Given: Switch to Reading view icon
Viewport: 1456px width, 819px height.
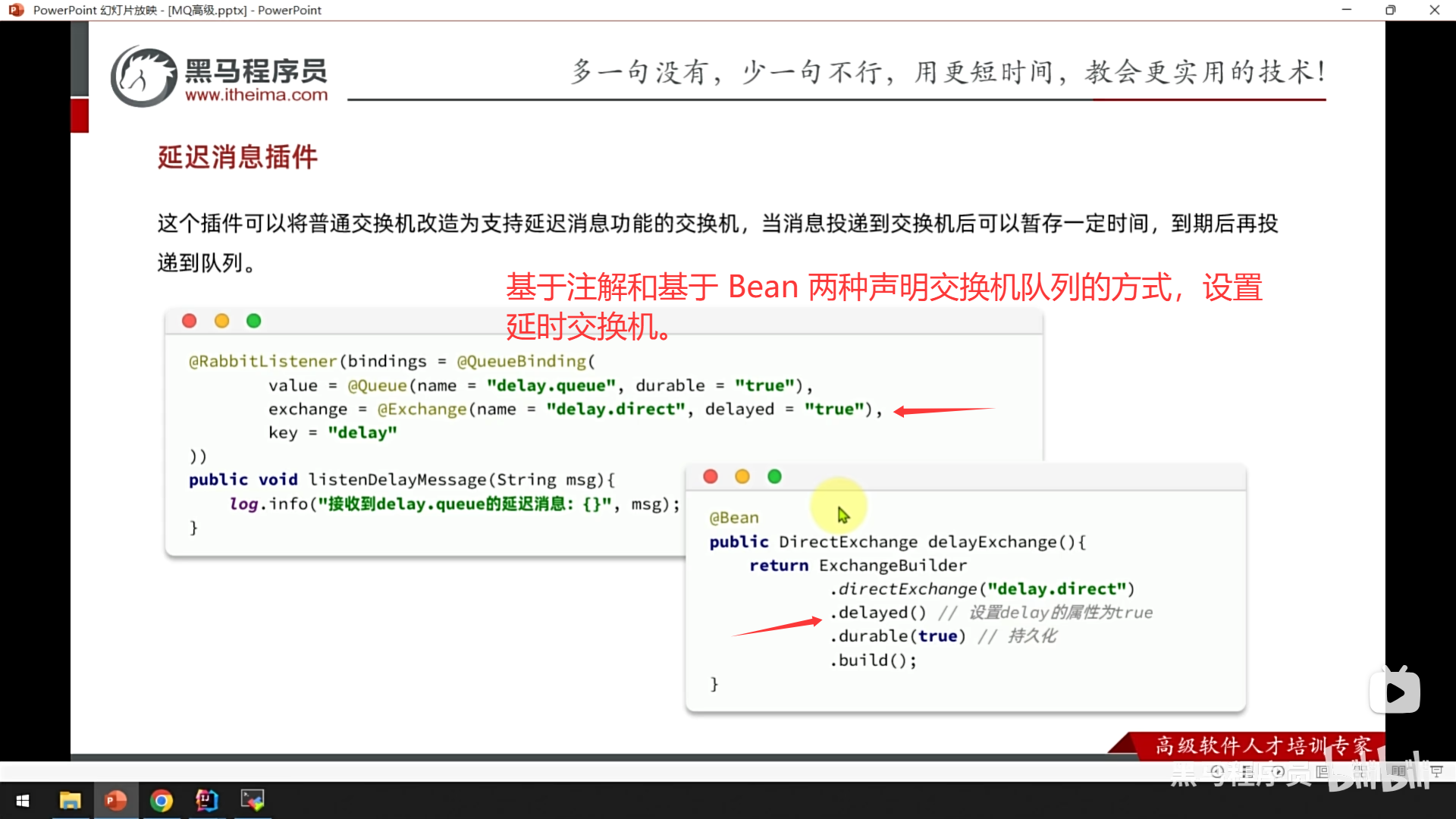Looking at the screenshot, I should [1398, 771].
